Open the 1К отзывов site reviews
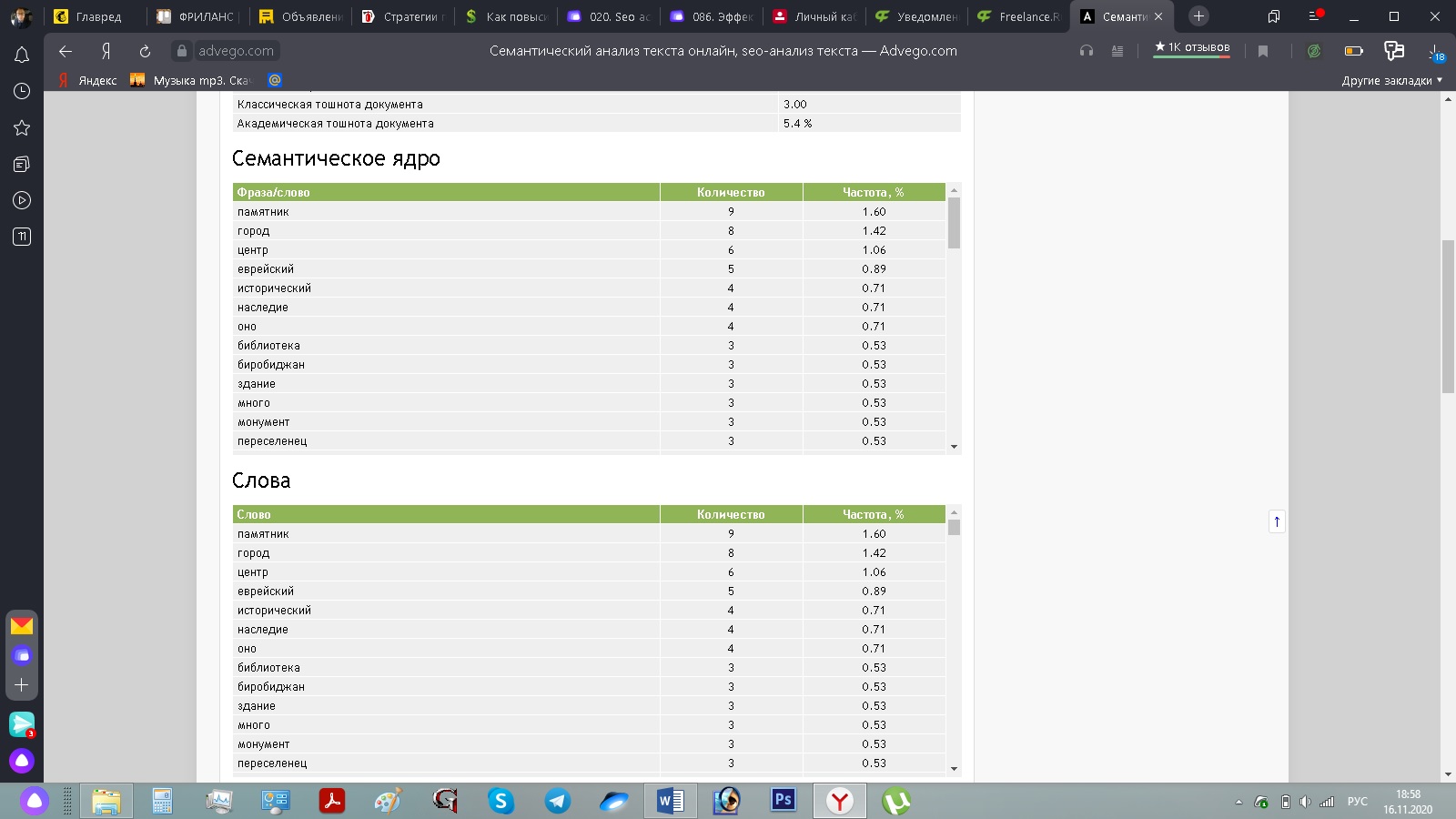Screen dimensions: 1456x819 (x=1192, y=48)
